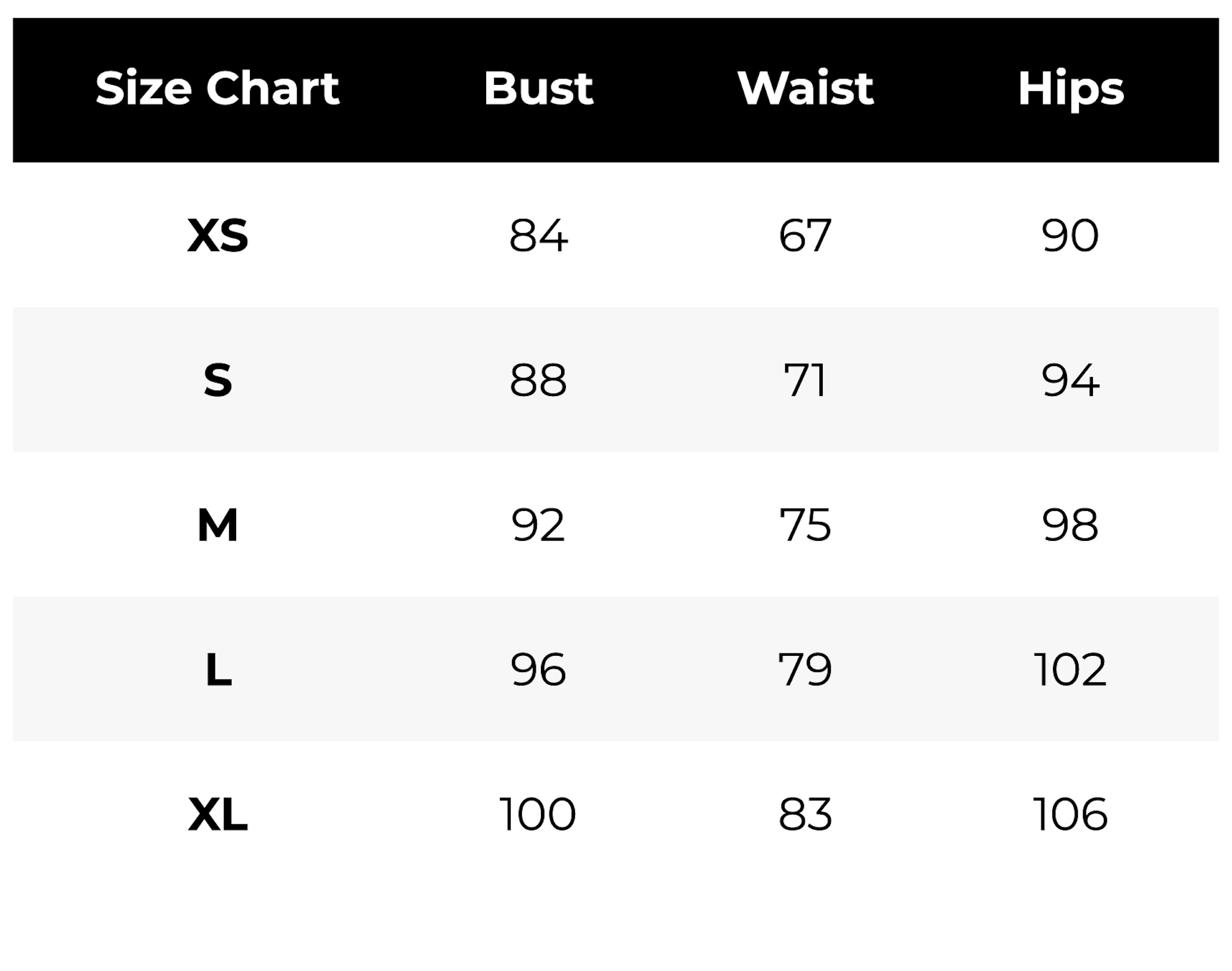Click the S hips value 94
Image resolution: width=1232 pixels, height=971 pixels.
coord(1070,380)
